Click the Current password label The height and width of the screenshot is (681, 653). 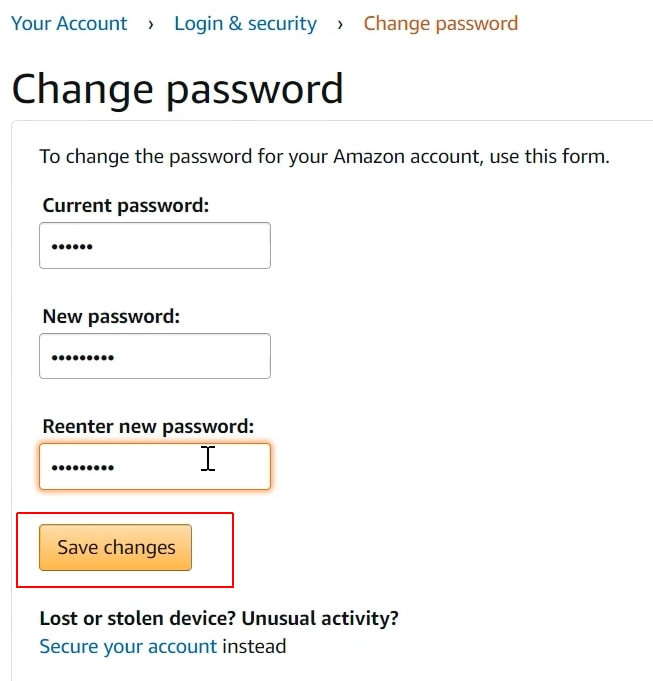click(x=125, y=206)
